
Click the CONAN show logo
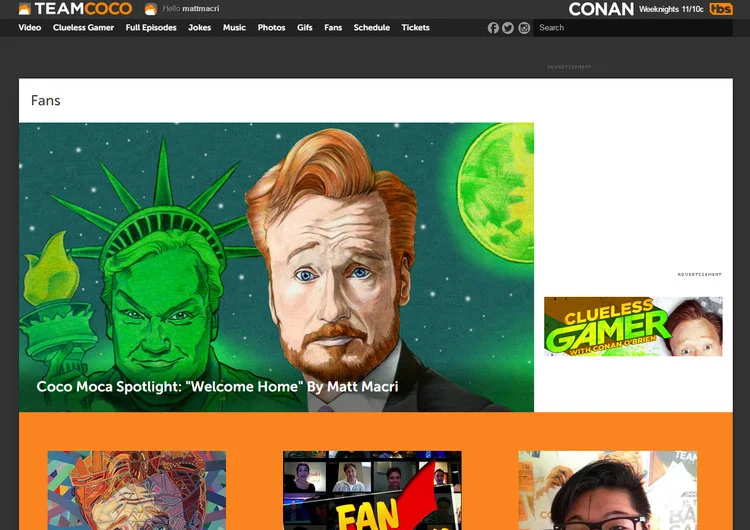pyautogui.click(x=601, y=9)
